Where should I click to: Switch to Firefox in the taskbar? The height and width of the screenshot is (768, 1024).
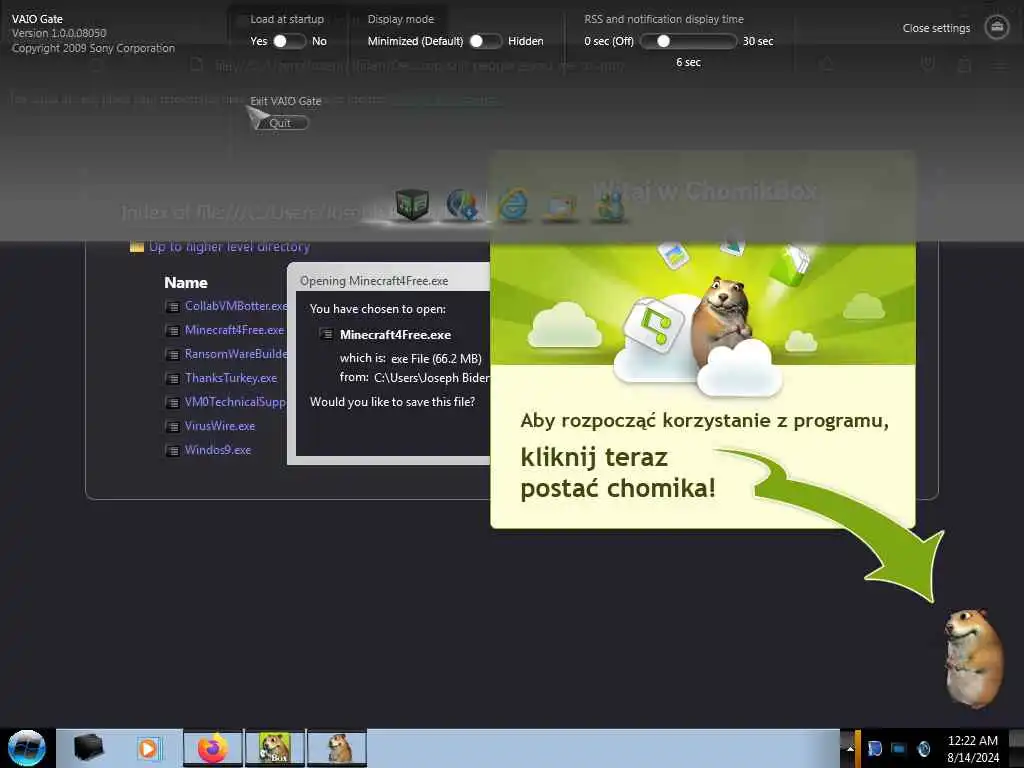212,748
